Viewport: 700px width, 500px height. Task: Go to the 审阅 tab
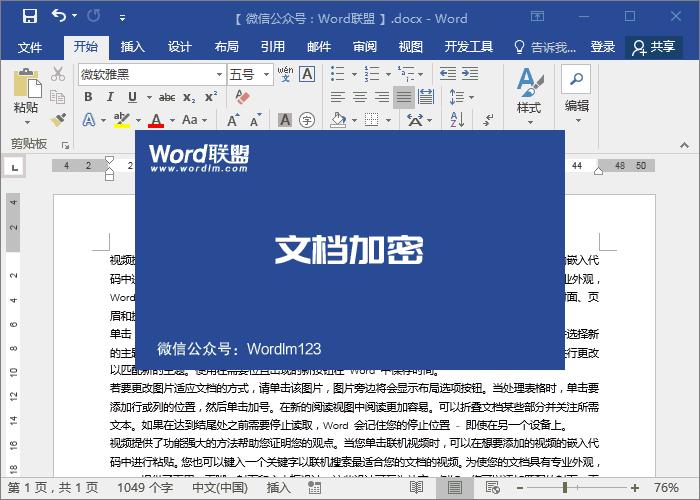tap(365, 46)
